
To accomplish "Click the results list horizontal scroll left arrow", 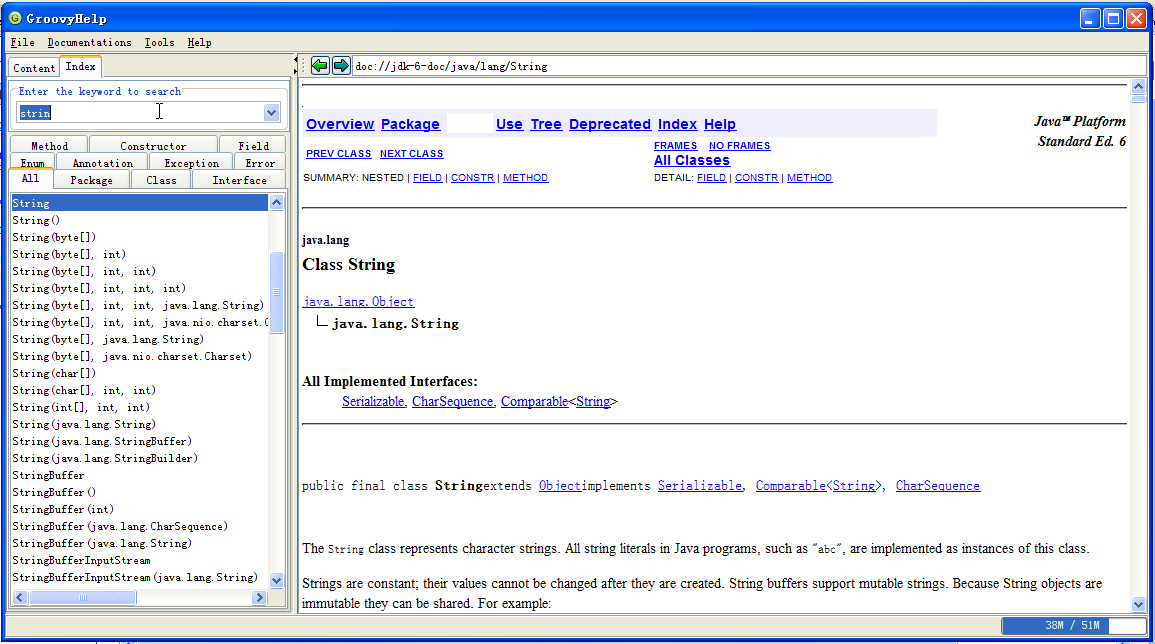I will (x=20, y=597).
